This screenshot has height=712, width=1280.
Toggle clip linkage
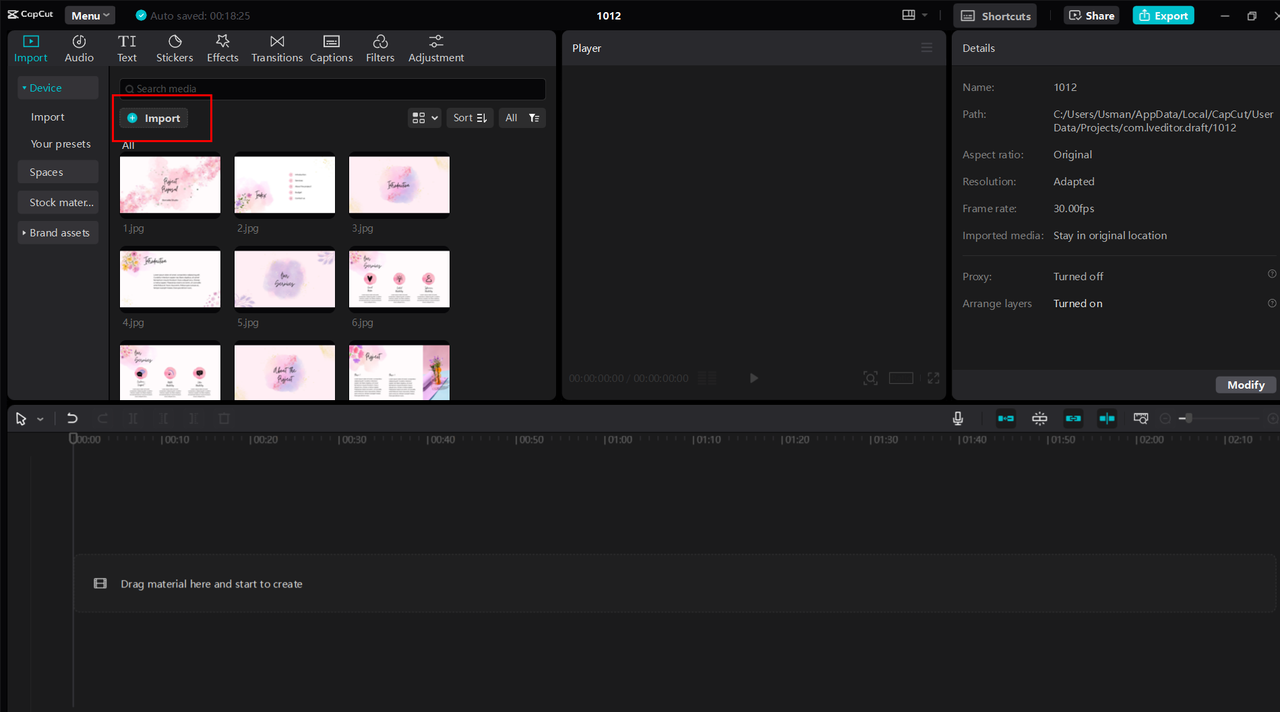(x=1073, y=419)
